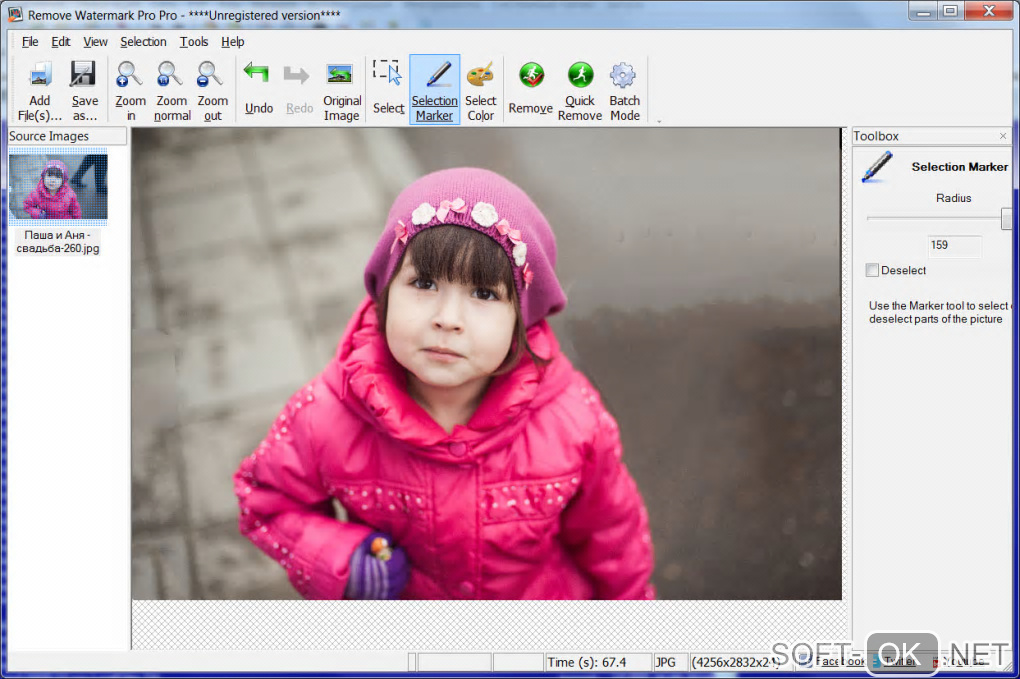
Task: Click the app icon in the title bar
Action: coord(14,14)
